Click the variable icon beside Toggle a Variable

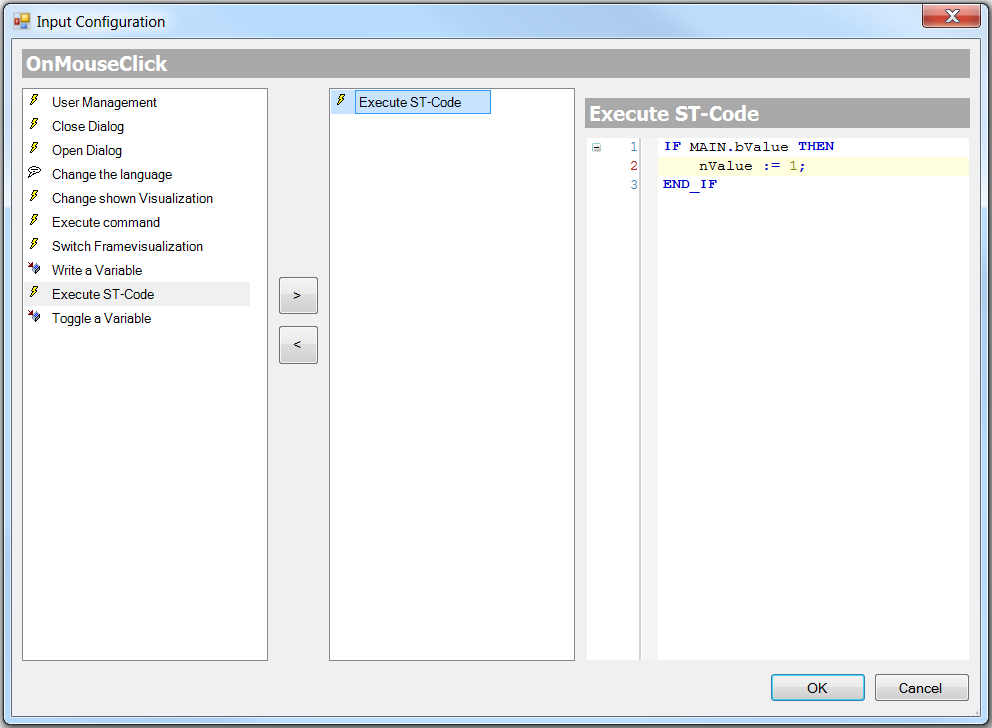point(34,316)
